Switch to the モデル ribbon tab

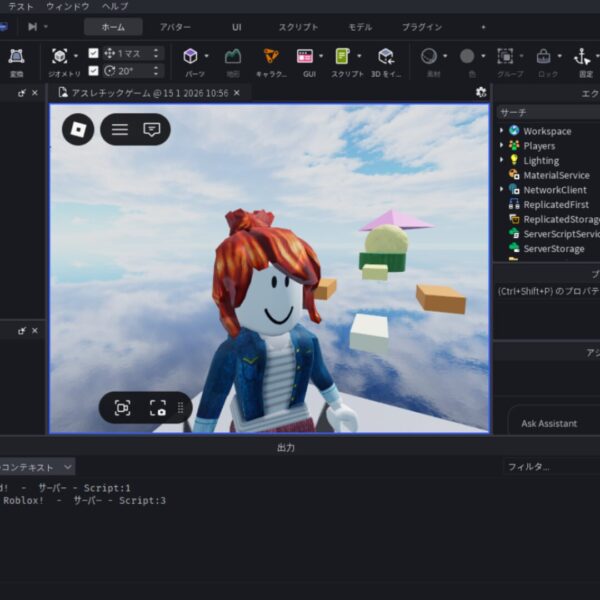coord(360,27)
